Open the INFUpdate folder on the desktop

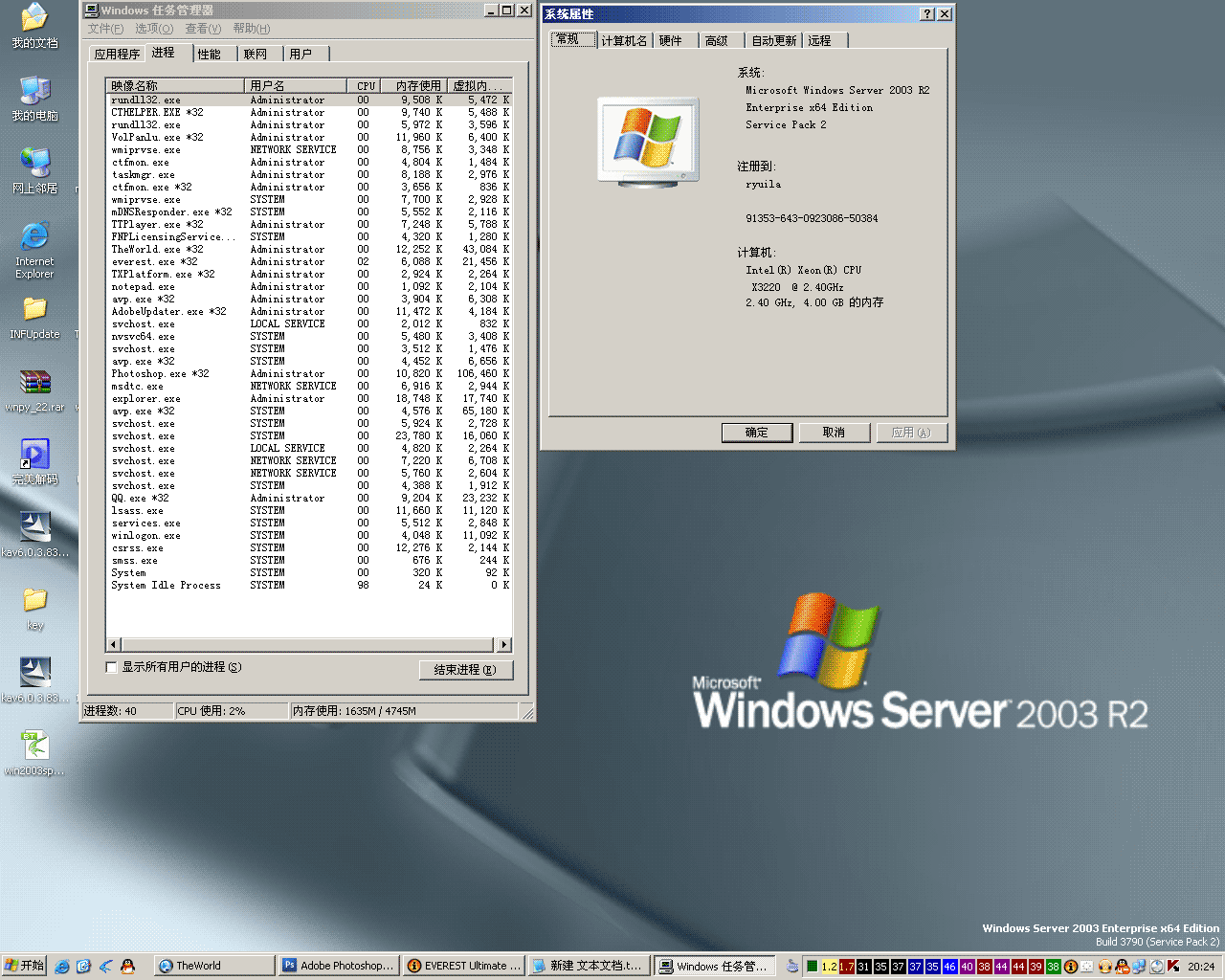pyautogui.click(x=34, y=318)
